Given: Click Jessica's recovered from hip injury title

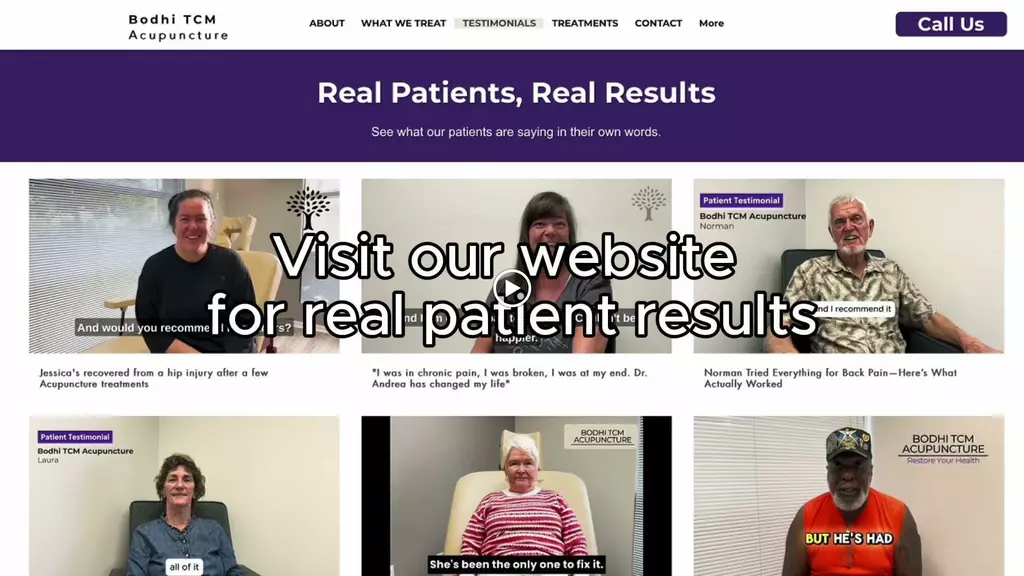Looking at the screenshot, I should click(x=153, y=378).
